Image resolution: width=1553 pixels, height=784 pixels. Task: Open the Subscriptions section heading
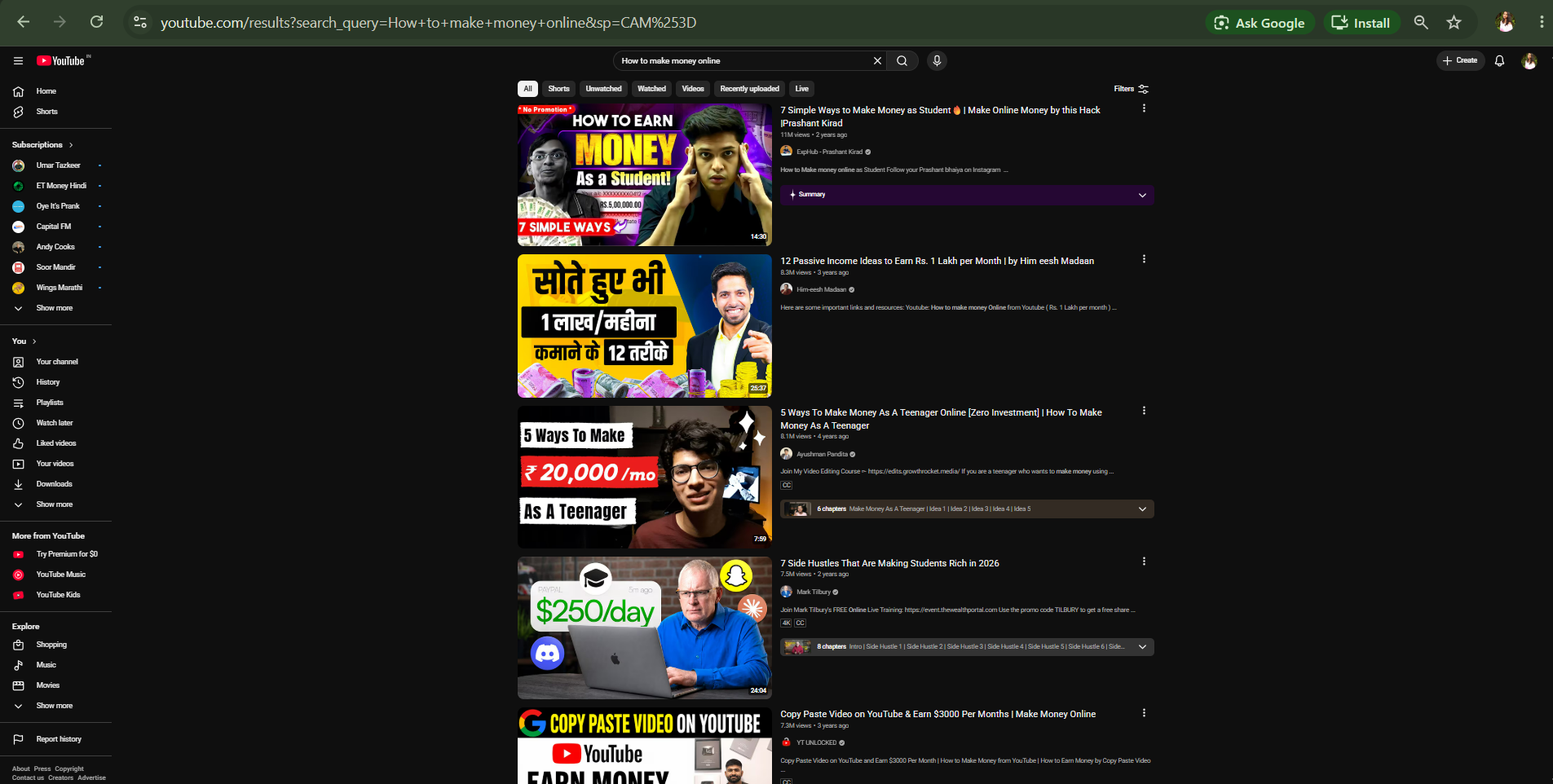click(42, 145)
